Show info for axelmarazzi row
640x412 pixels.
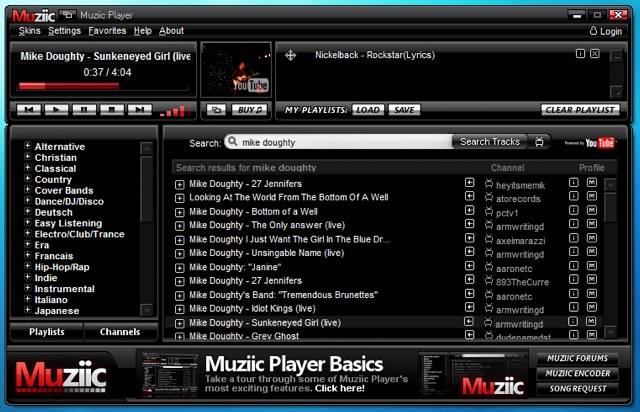tap(573, 238)
